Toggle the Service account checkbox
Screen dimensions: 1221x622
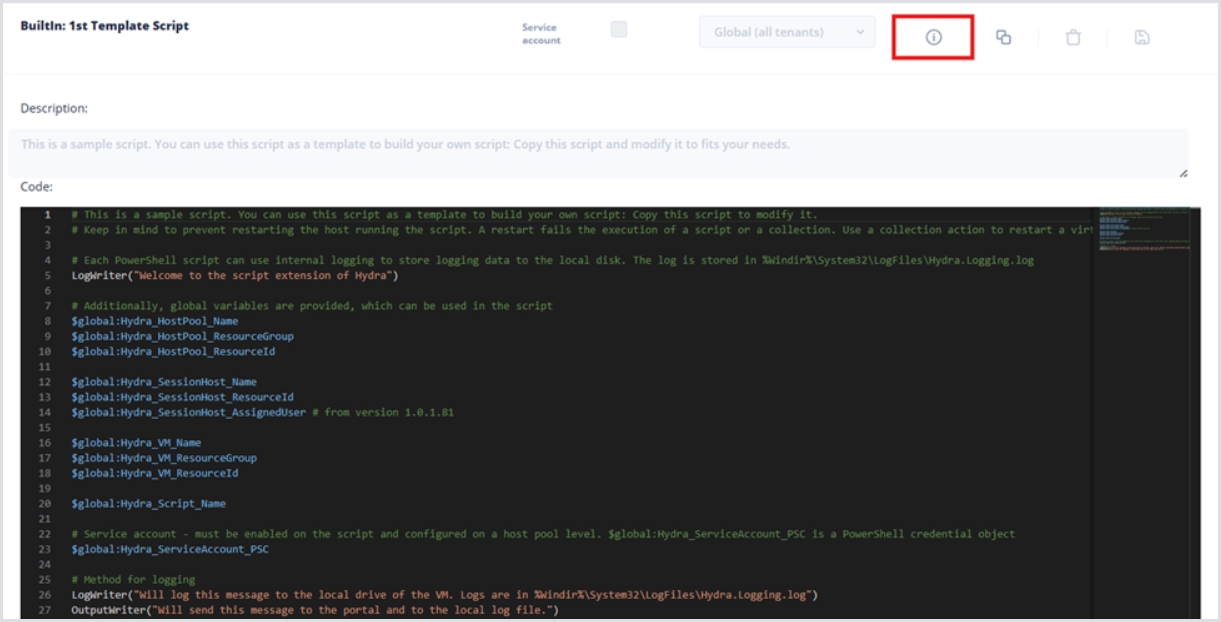click(x=619, y=30)
